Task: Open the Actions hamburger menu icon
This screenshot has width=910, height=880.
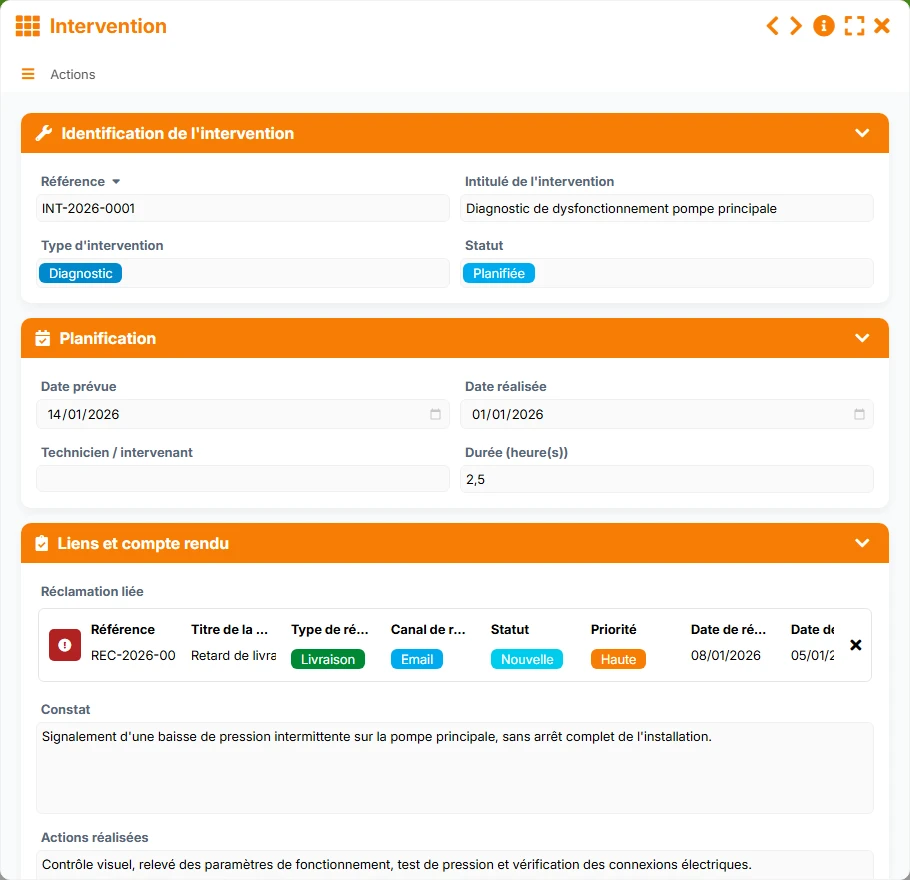Action: pos(28,74)
